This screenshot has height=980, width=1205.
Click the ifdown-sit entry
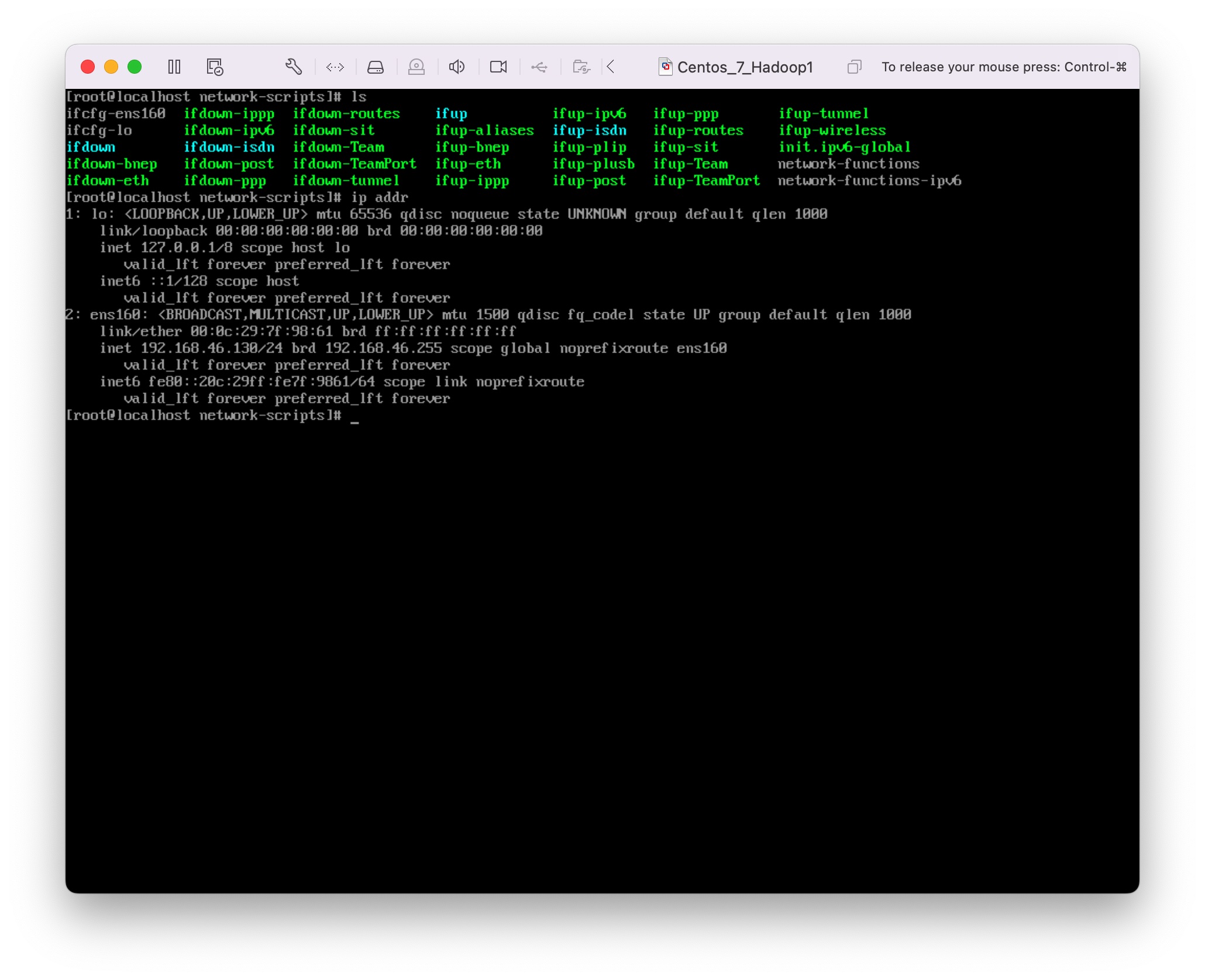[x=333, y=130]
